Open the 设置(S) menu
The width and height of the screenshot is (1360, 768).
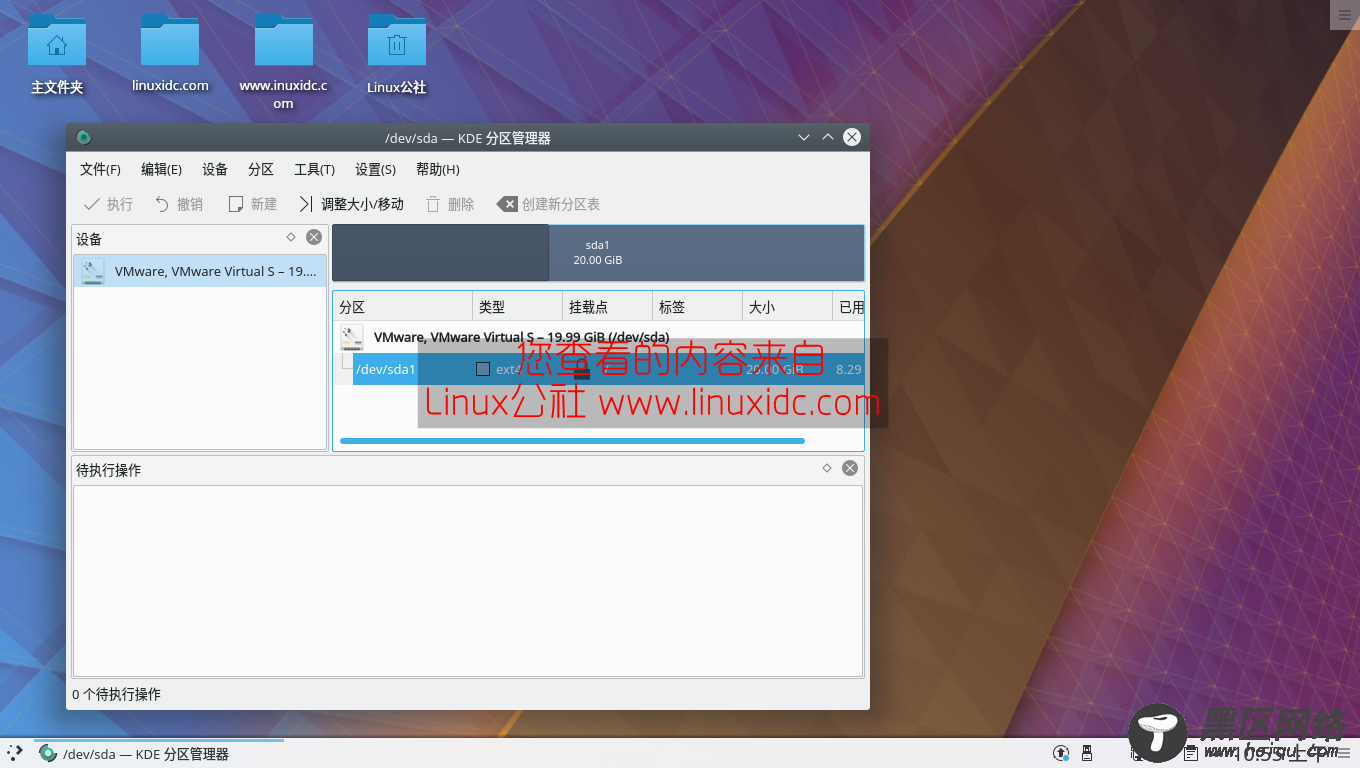point(375,169)
